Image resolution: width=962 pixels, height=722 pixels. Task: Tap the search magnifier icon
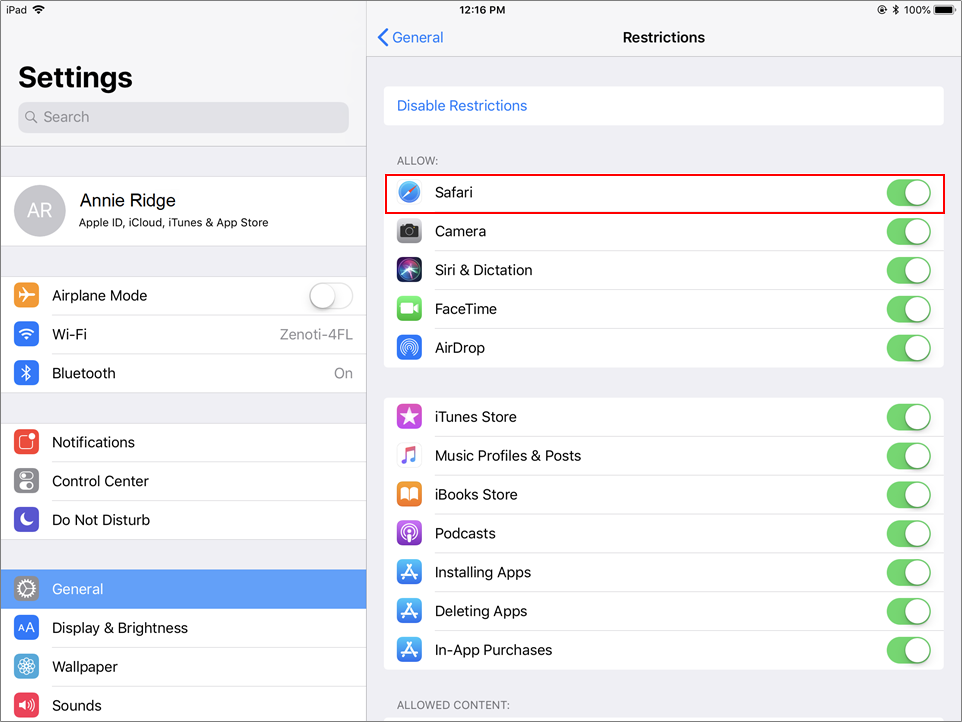[x=31, y=117]
